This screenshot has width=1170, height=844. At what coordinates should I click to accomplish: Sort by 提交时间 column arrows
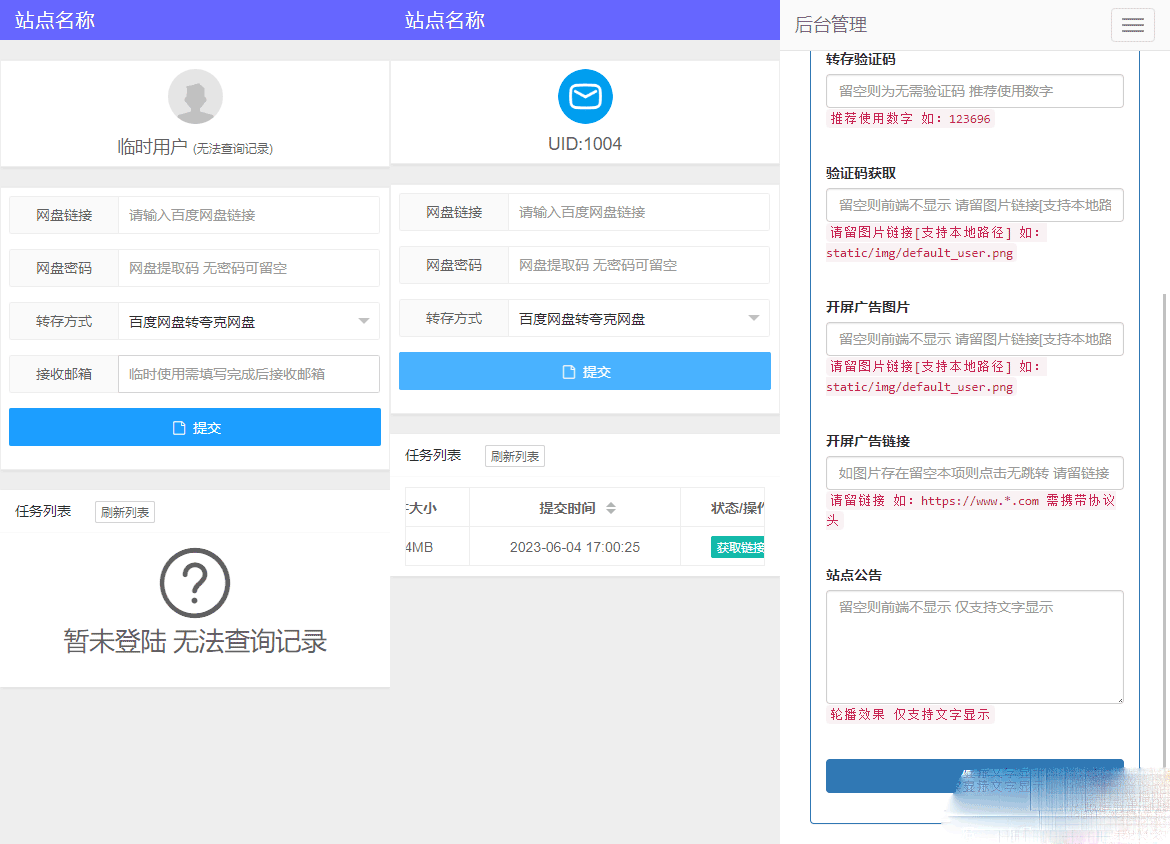click(x=611, y=508)
